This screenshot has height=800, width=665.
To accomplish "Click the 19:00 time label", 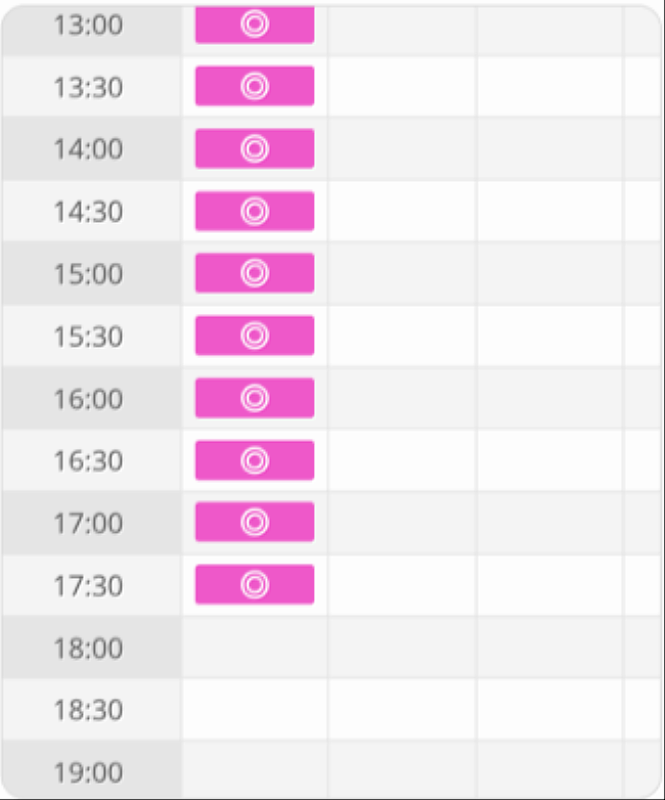I will (88, 772).
